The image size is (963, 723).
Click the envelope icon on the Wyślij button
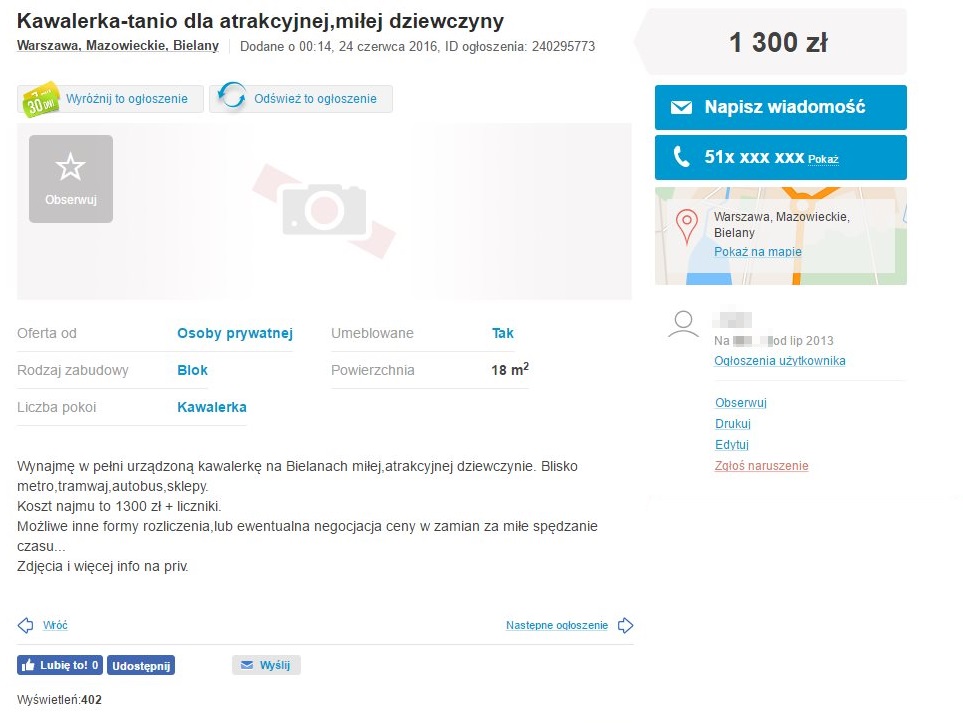pyautogui.click(x=245, y=664)
